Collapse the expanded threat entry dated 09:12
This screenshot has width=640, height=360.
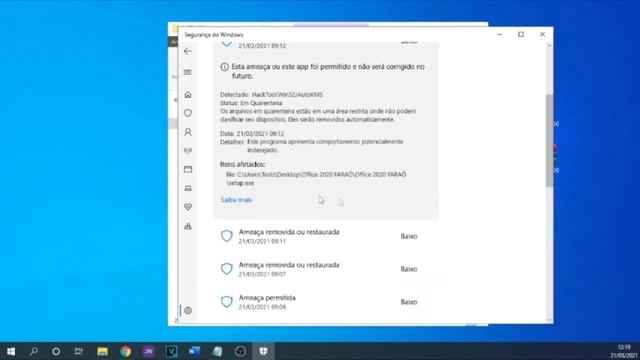click(x=326, y=44)
